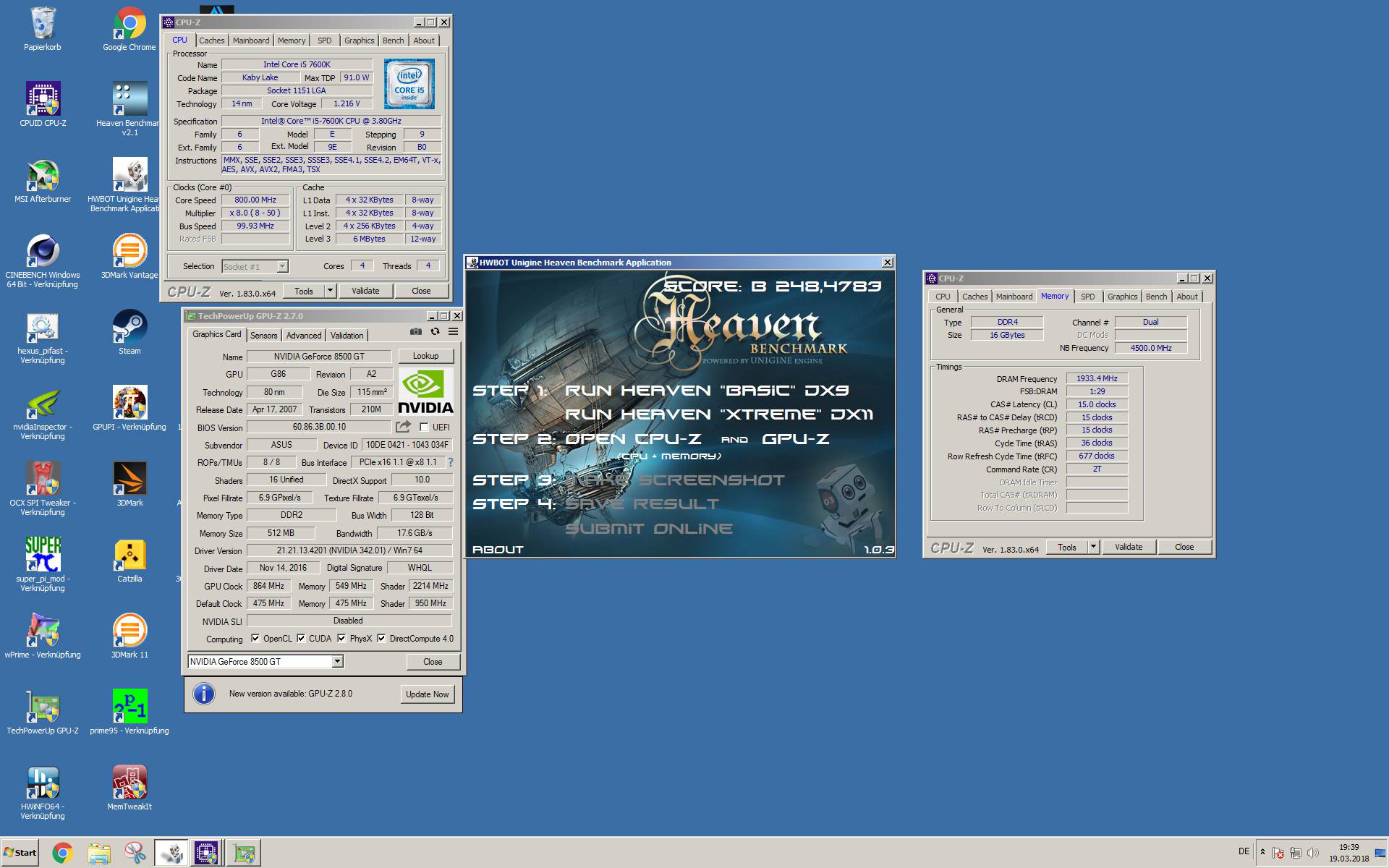Open wPrime shortcut icon
1389x868 pixels.
coord(43,631)
